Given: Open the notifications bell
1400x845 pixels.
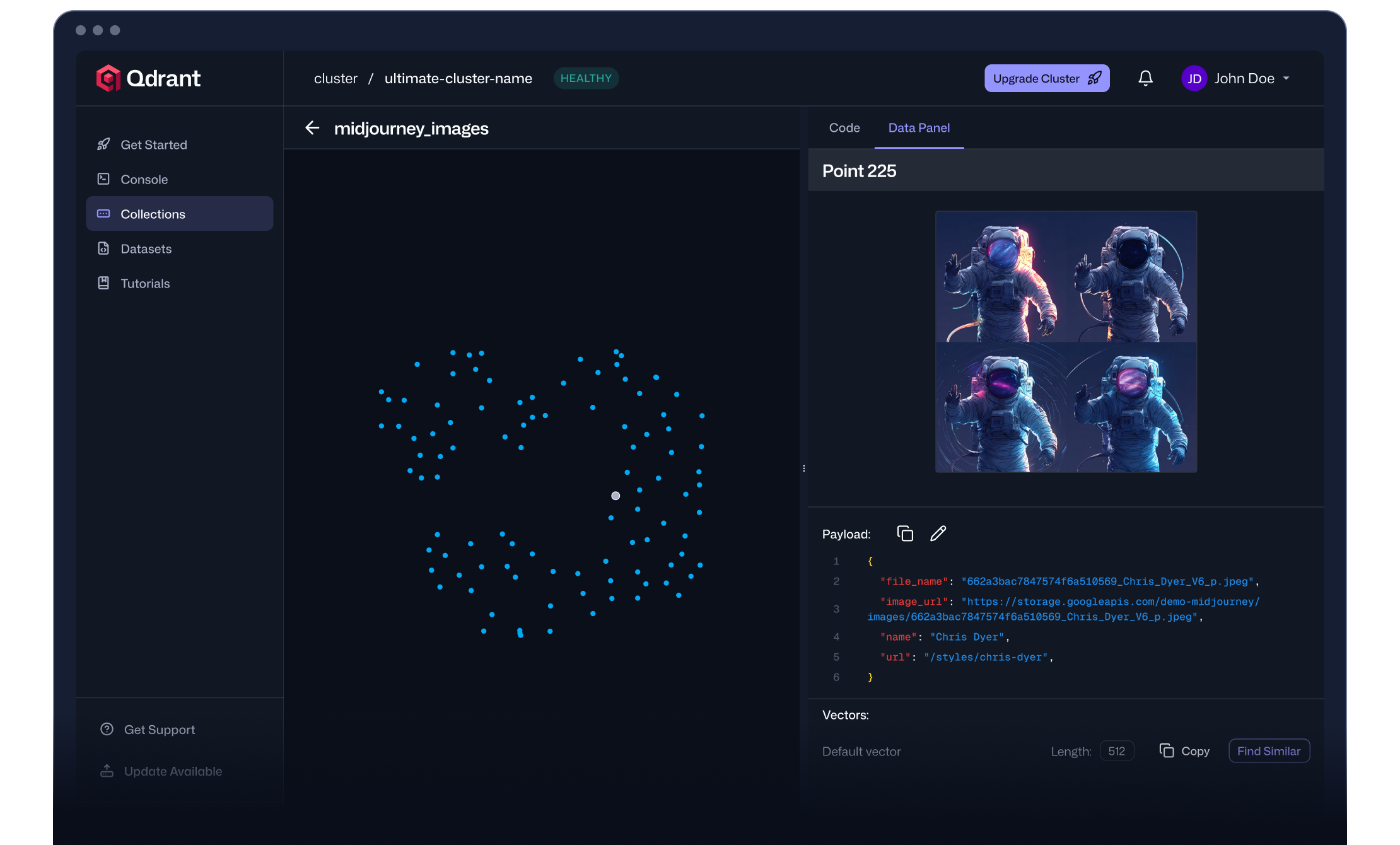Looking at the screenshot, I should click(1145, 78).
